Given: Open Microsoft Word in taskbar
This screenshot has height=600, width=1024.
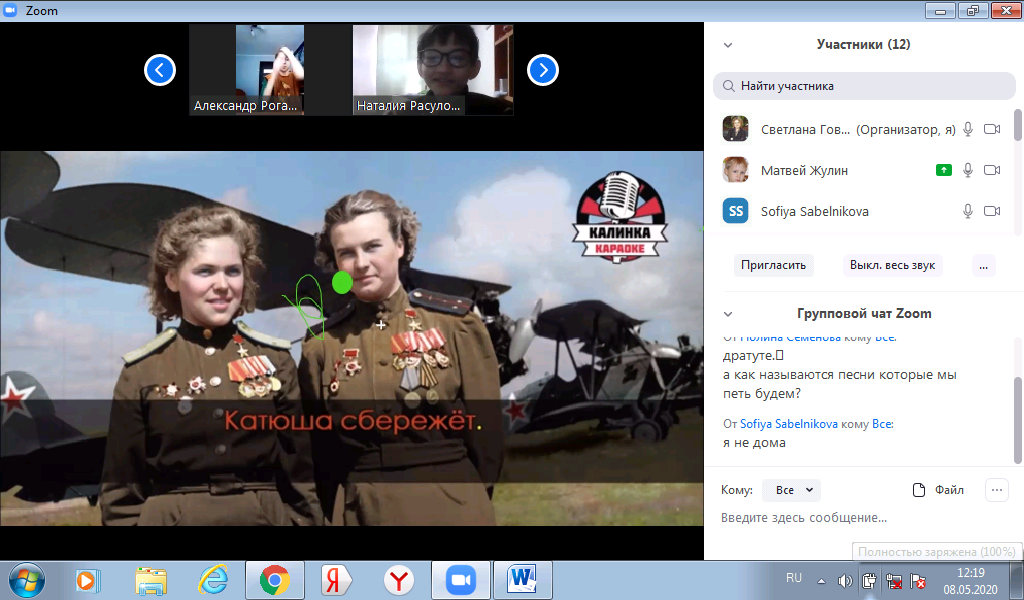Looking at the screenshot, I should click(x=522, y=580).
